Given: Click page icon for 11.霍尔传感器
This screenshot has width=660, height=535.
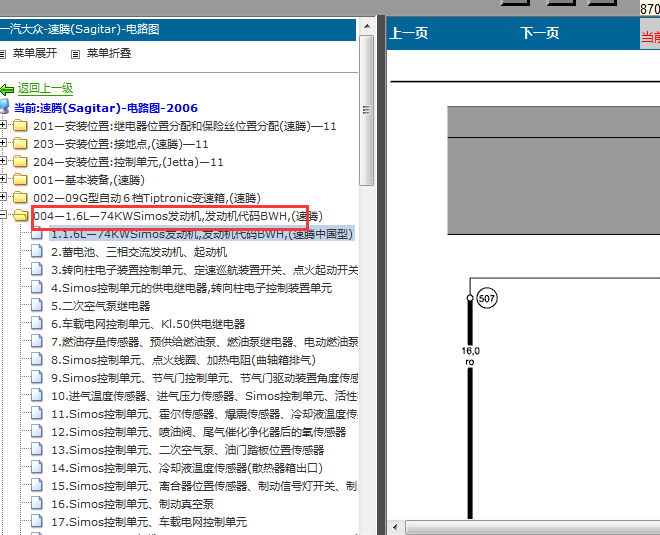Looking at the screenshot, I should pyautogui.click(x=37, y=414).
